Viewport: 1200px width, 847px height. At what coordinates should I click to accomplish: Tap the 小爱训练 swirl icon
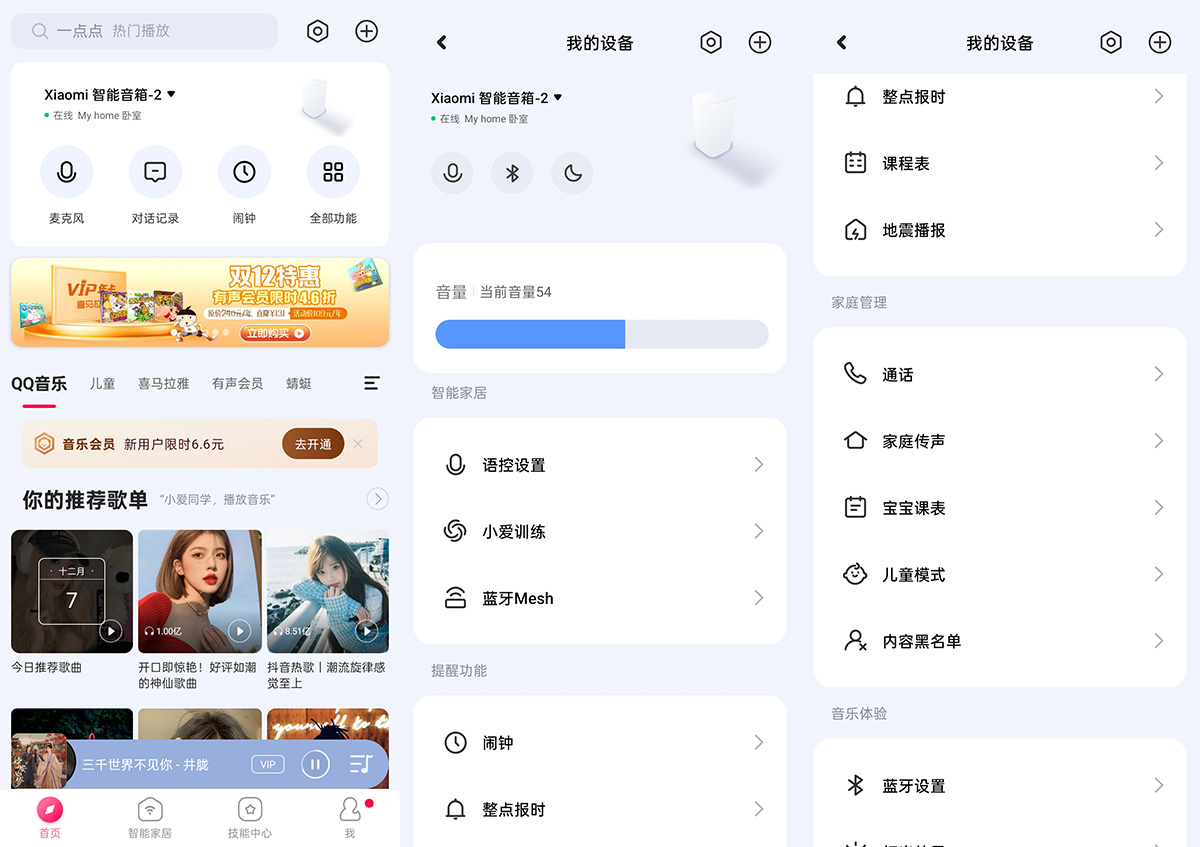(x=455, y=531)
